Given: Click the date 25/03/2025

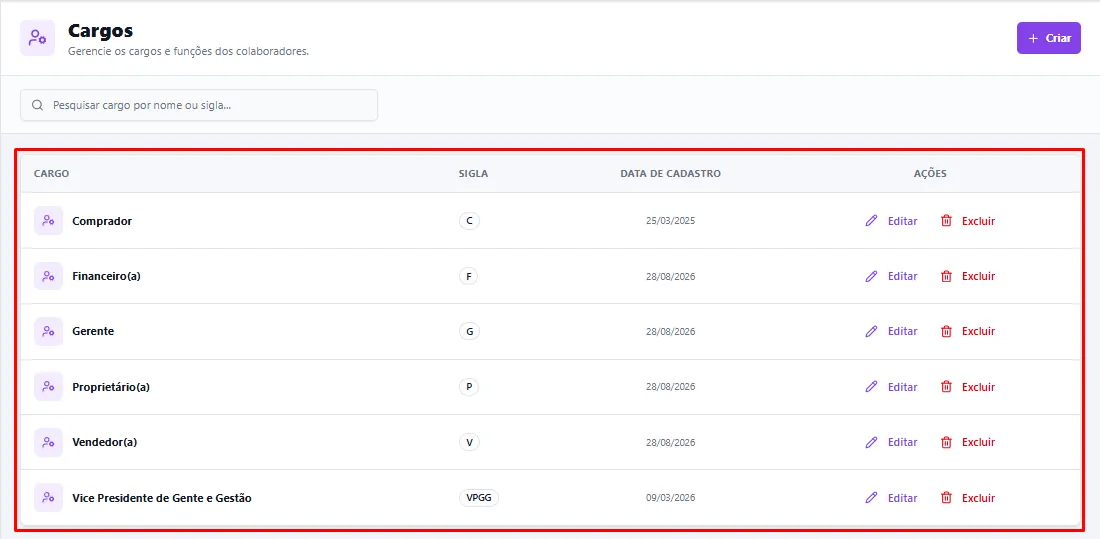Looking at the screenshot, I should pyautogui.click(x=671, y=220).
